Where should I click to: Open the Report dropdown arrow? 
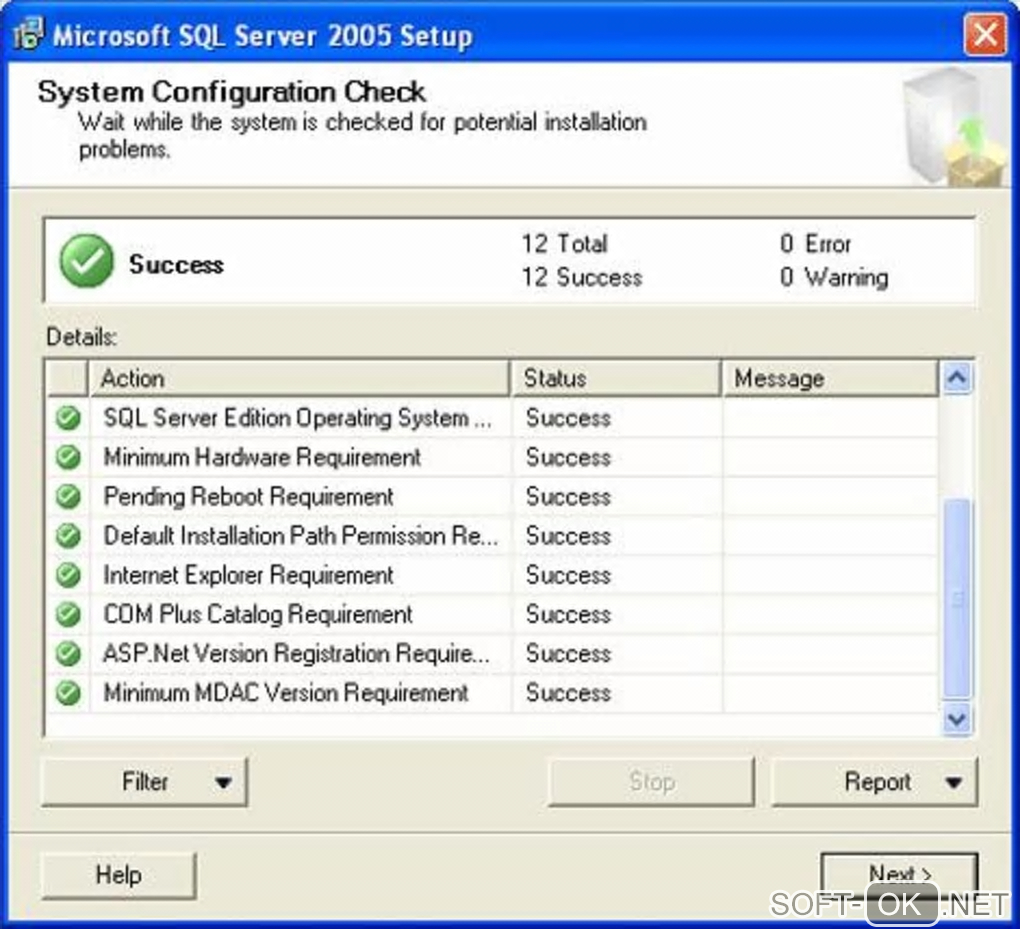click(x=954, y=782)
